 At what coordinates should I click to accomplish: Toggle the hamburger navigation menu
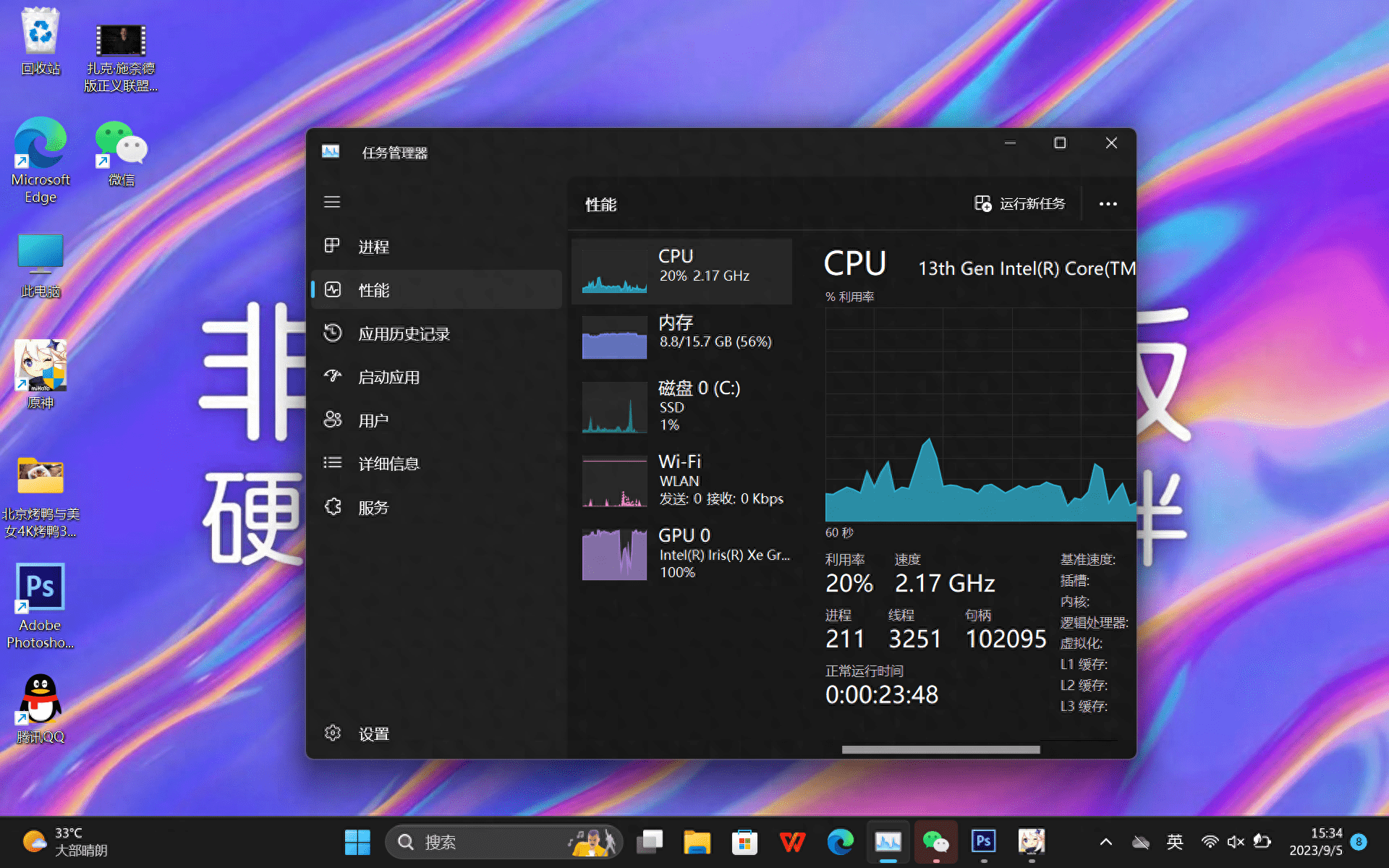click(332, 202)
